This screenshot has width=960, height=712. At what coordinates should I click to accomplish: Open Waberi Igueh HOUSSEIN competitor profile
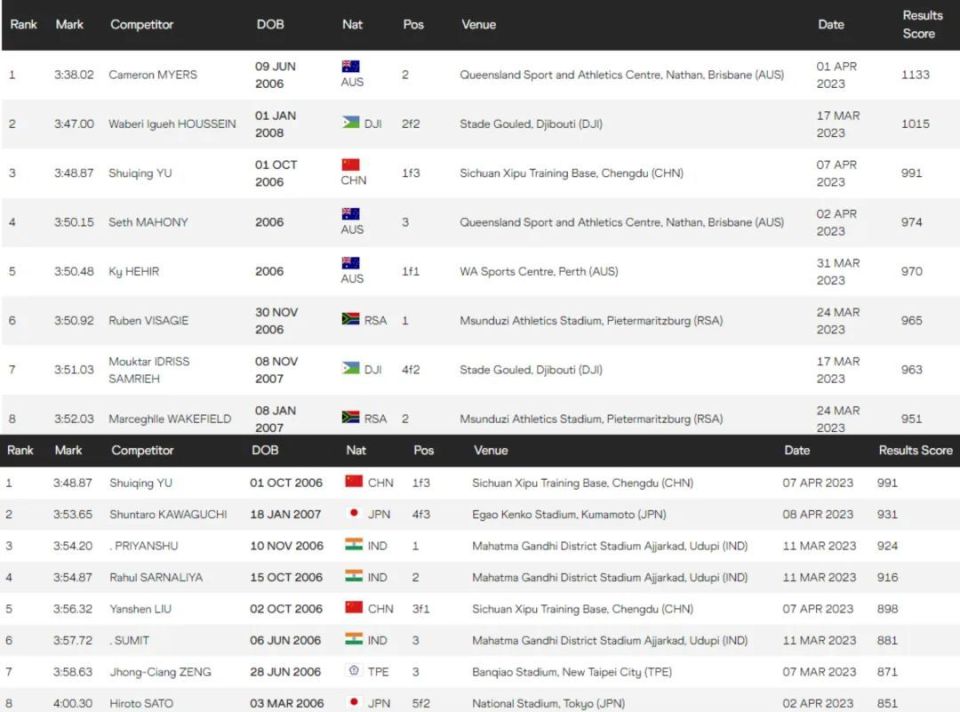pyautogui.click(x=172, y=124)
